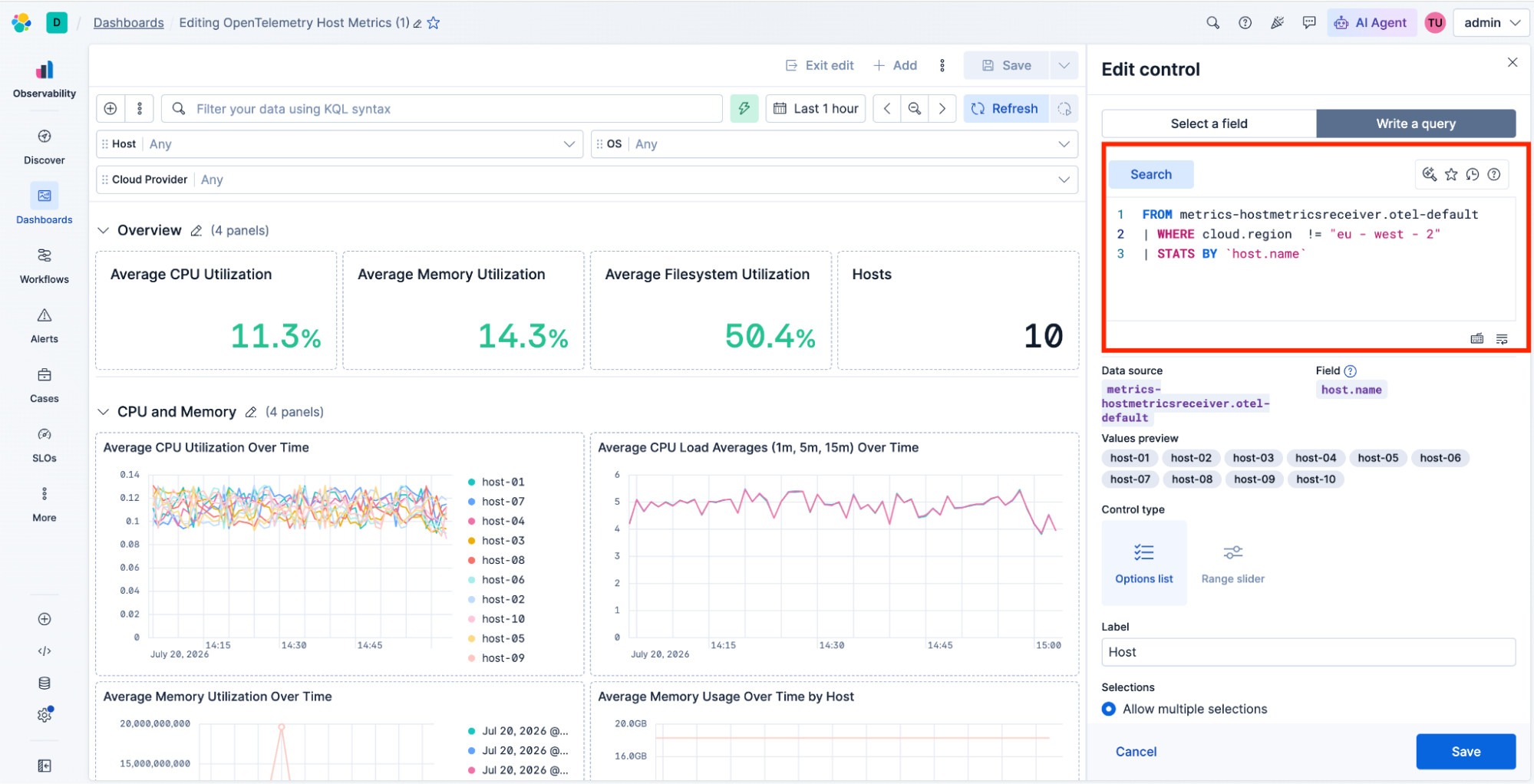Open settings gear in sidebar
This screenshot has height=784, width=1534.
click(x=45, y=715)
